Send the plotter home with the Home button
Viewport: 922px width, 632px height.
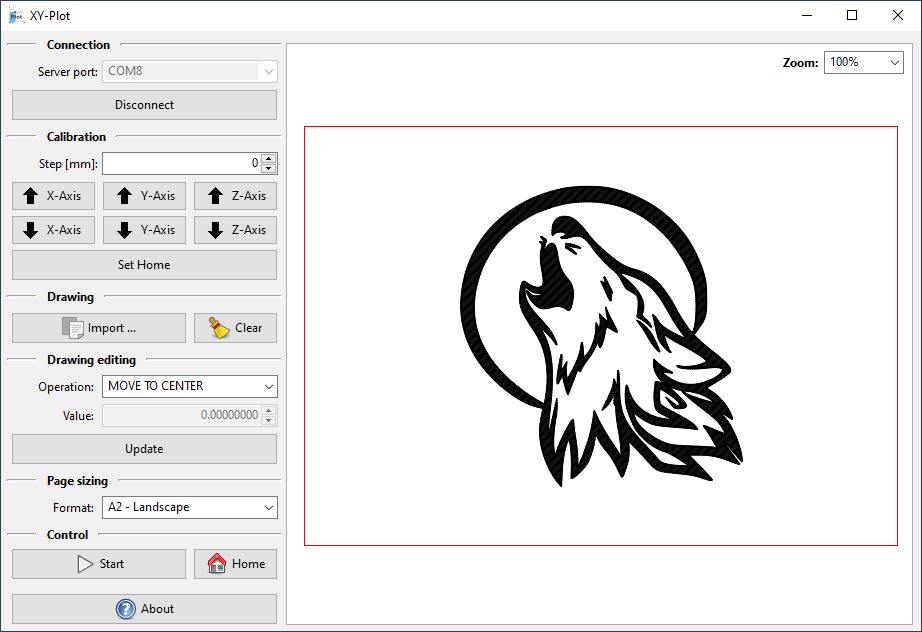[x=235, y=564]
